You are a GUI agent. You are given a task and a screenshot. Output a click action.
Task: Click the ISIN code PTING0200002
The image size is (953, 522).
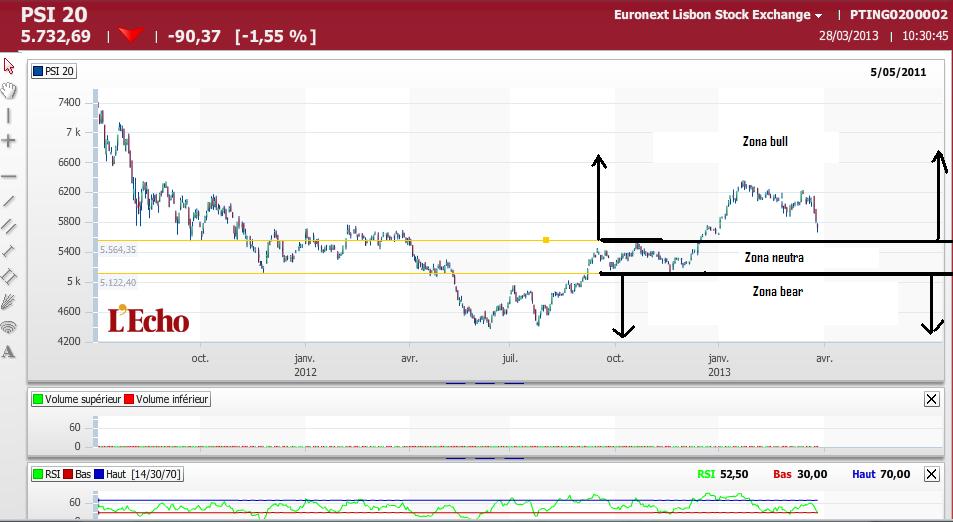coord(898,15)
